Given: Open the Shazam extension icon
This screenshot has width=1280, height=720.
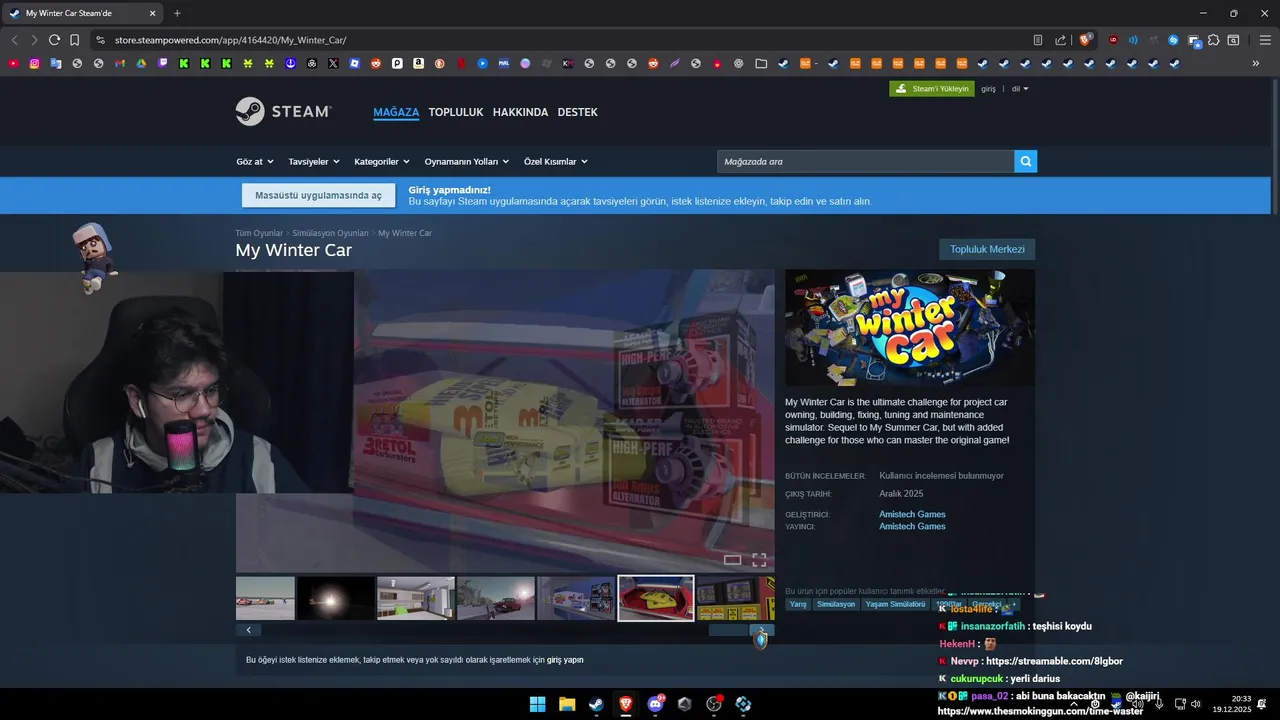Looking at the screenshot, I should click(1174, 40).
